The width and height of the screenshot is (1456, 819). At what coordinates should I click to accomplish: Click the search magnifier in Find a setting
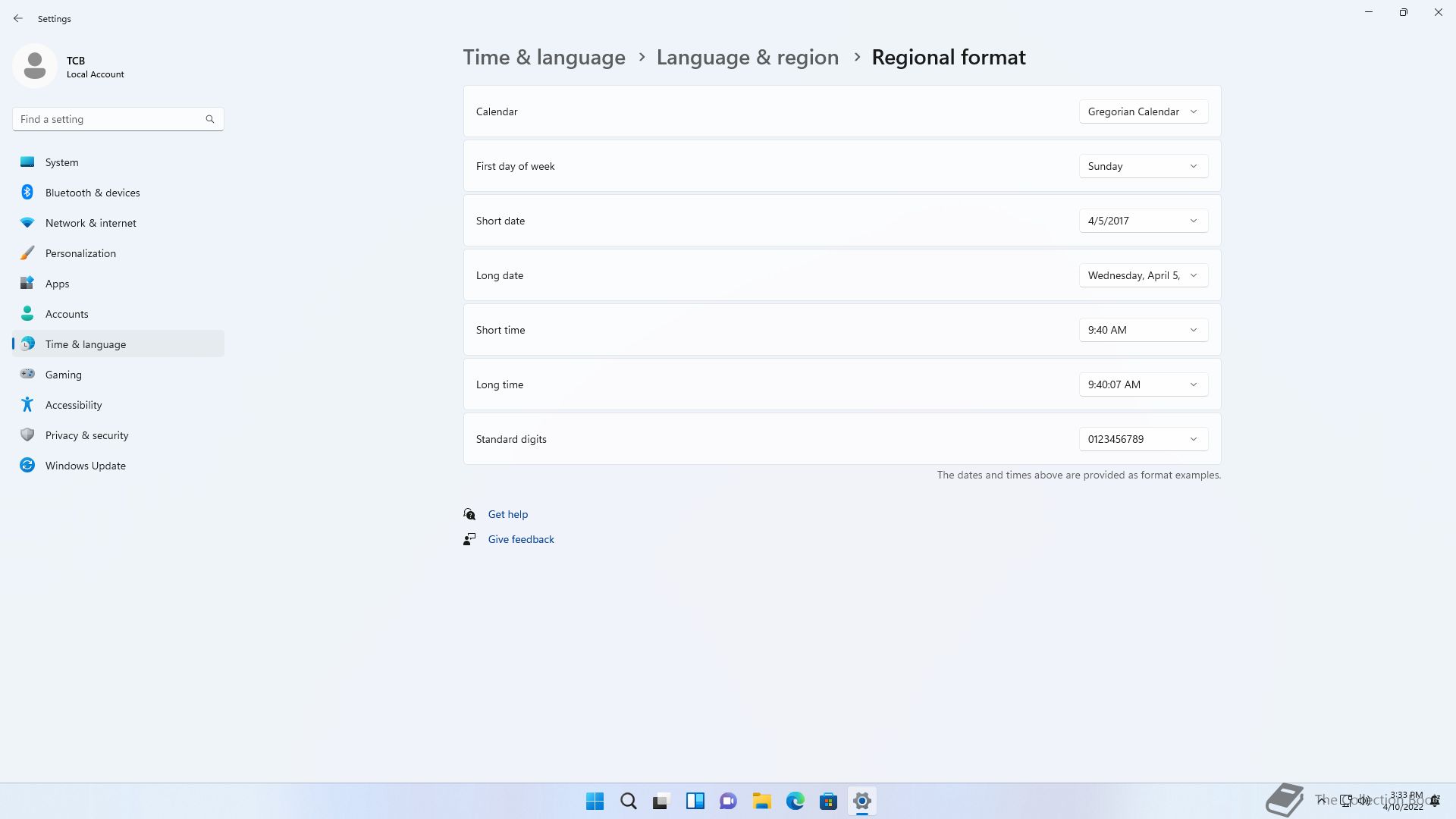point(210,119)
